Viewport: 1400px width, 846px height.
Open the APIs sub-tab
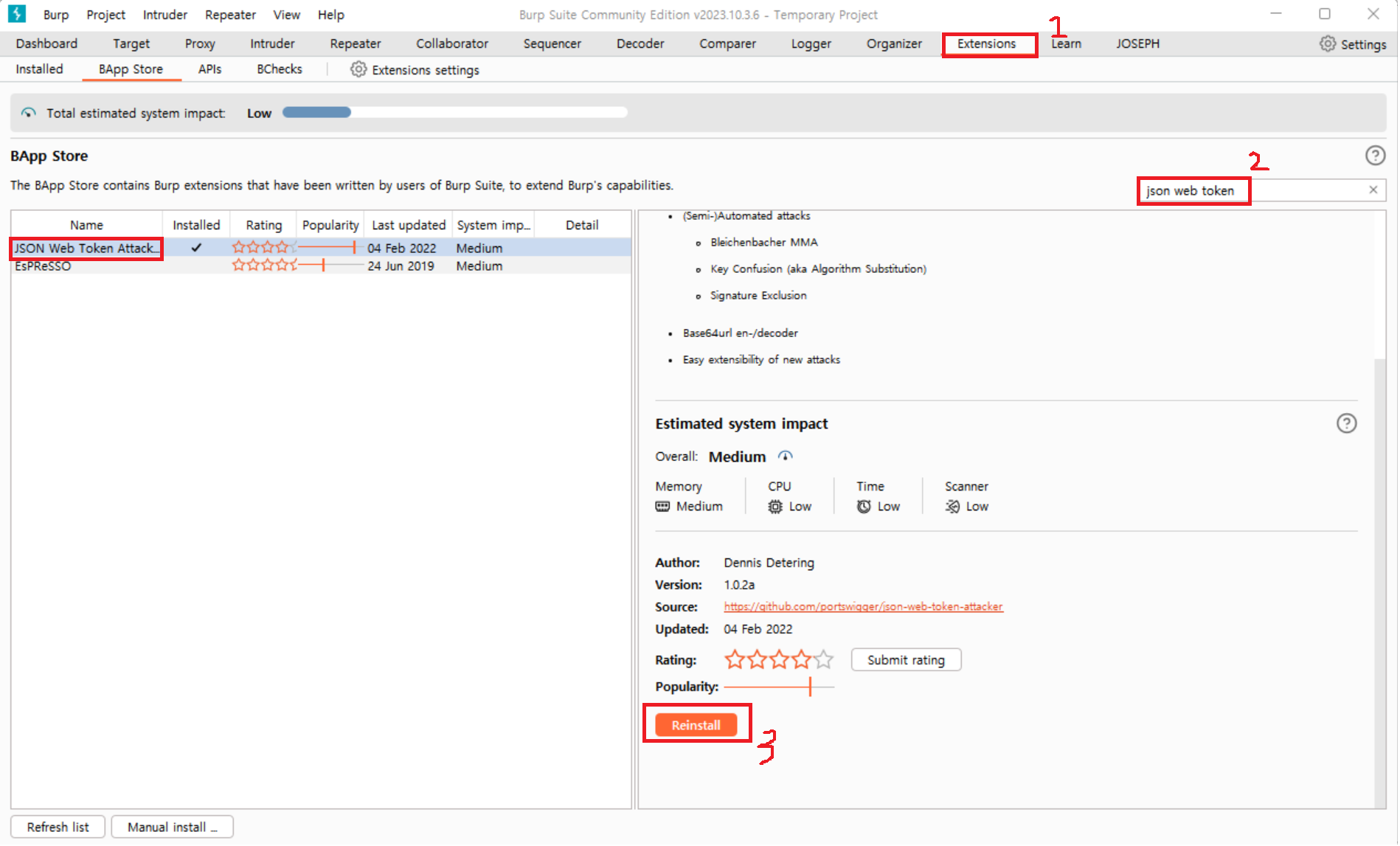tap(209, 69)
